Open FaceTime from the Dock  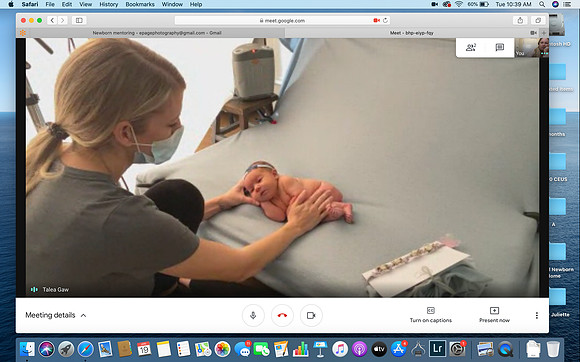tap(262, 349)
